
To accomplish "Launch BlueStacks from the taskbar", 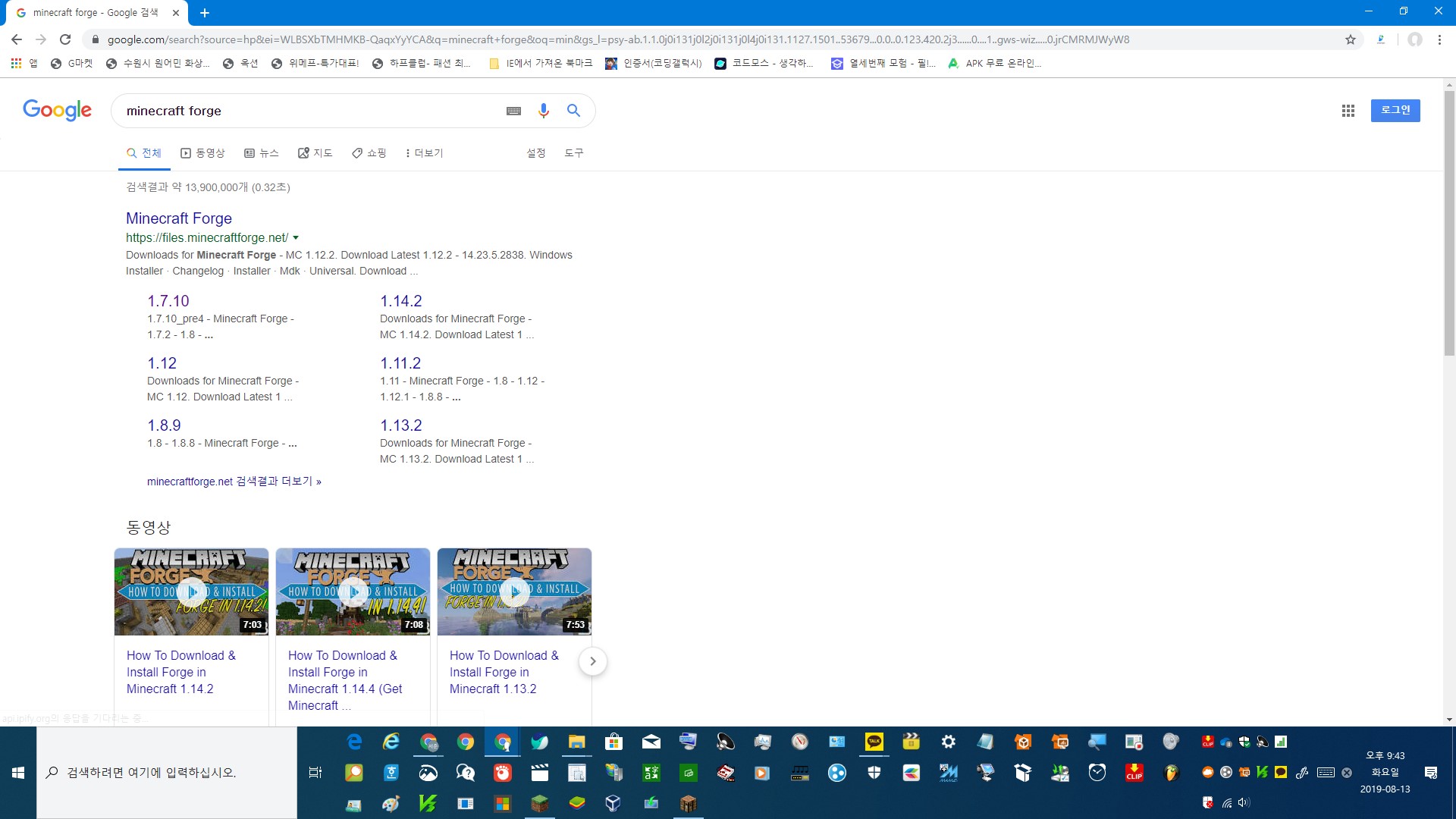I will point(576,803).
